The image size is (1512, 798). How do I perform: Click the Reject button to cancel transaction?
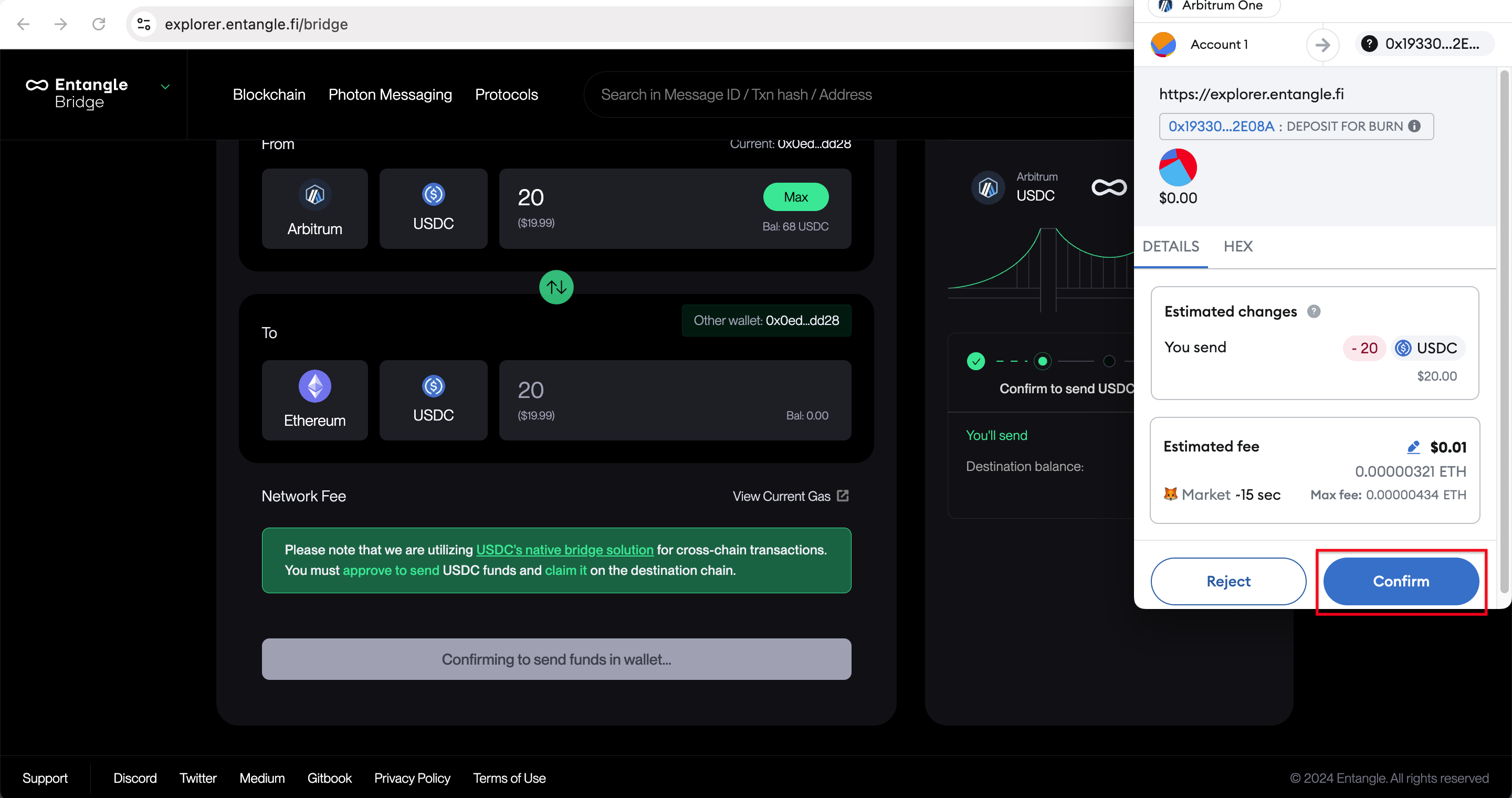1229,580
